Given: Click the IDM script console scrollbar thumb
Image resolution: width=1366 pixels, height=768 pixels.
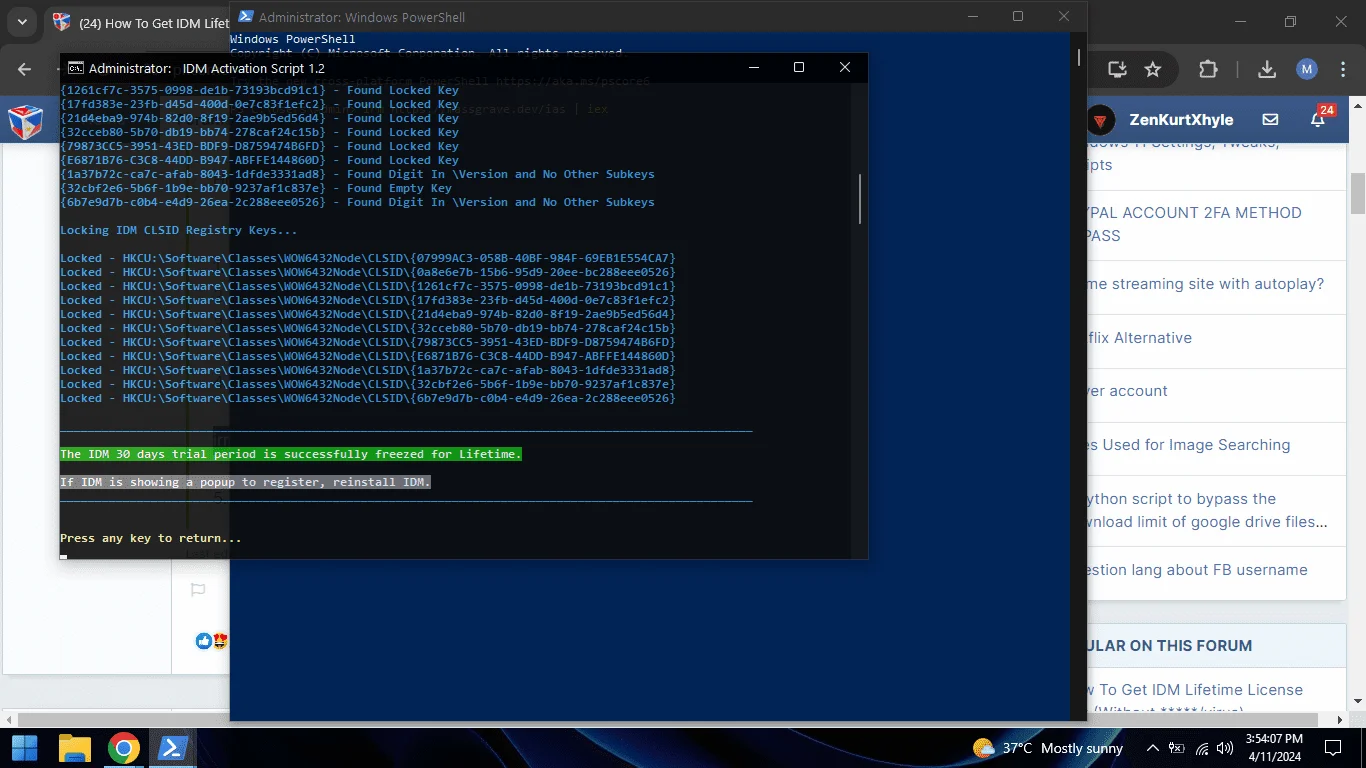Looking at the screenshot, I should [x=860, y=199].
